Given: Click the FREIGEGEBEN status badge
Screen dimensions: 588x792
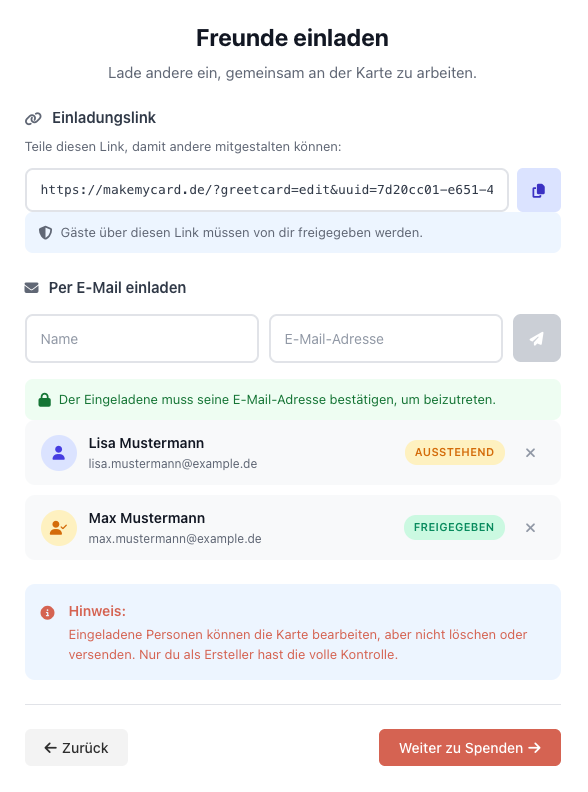Looking at the screenshot, I should click(x=454, y=527).
